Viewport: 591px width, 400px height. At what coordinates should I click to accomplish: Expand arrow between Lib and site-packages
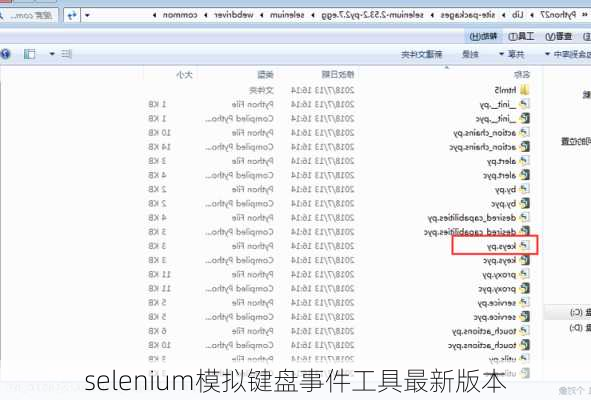point(504,15)
